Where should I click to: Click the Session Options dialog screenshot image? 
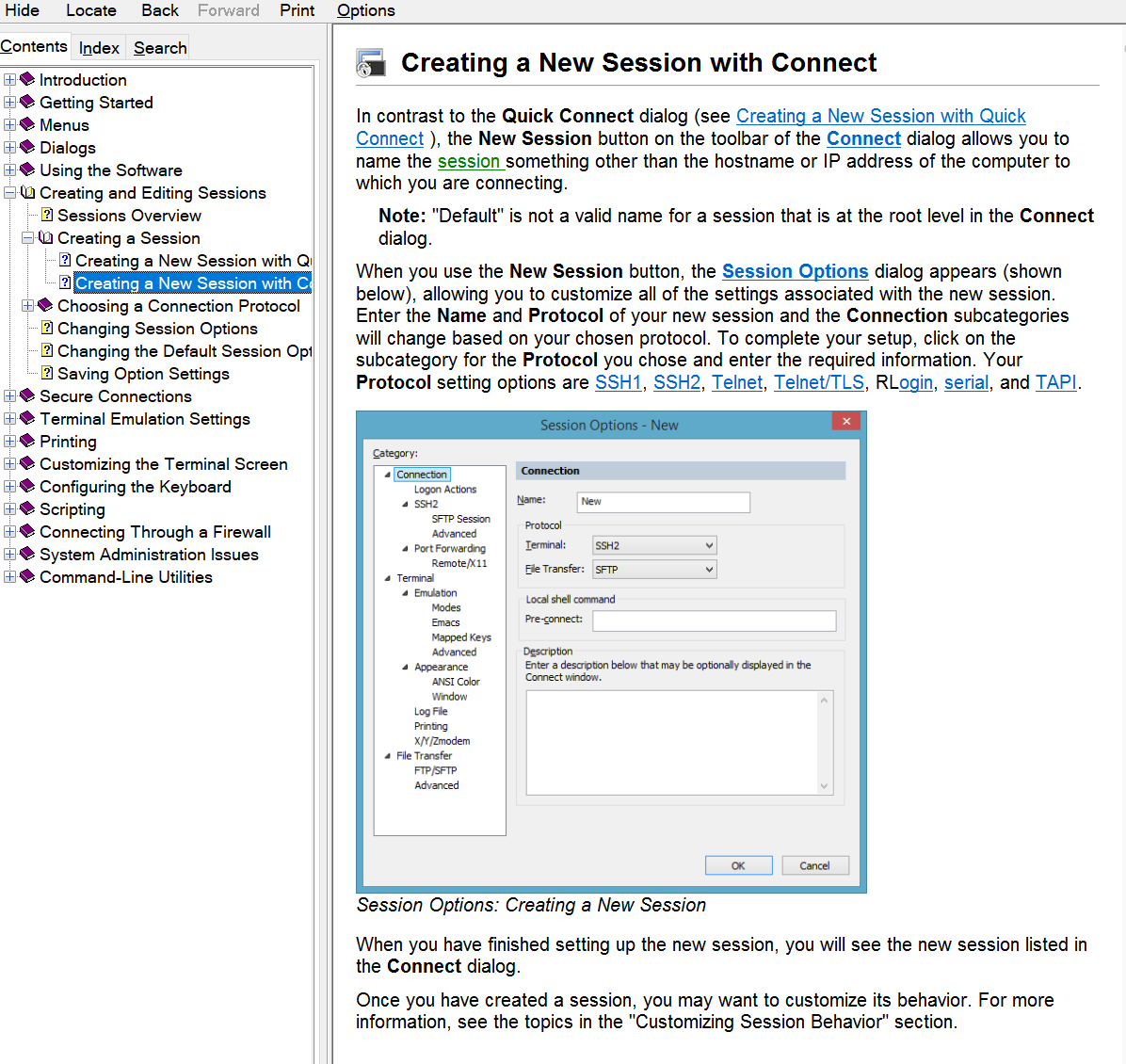[x=611, y=652]
